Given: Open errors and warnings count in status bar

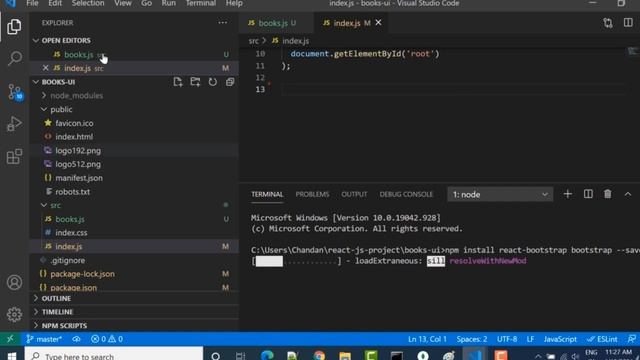Looking at the screenshot, I should click(107, 339).
